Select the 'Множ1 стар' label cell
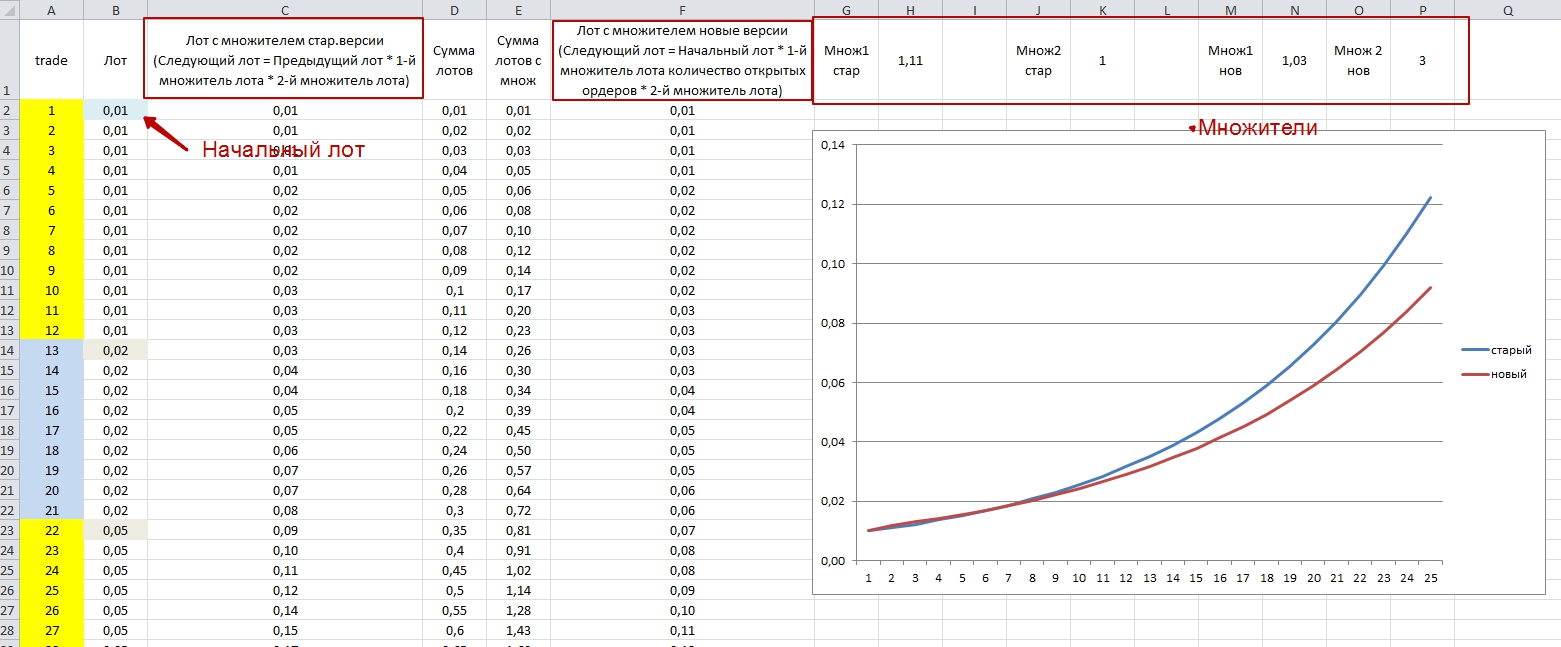1561x647 pixels. (846, 60)
